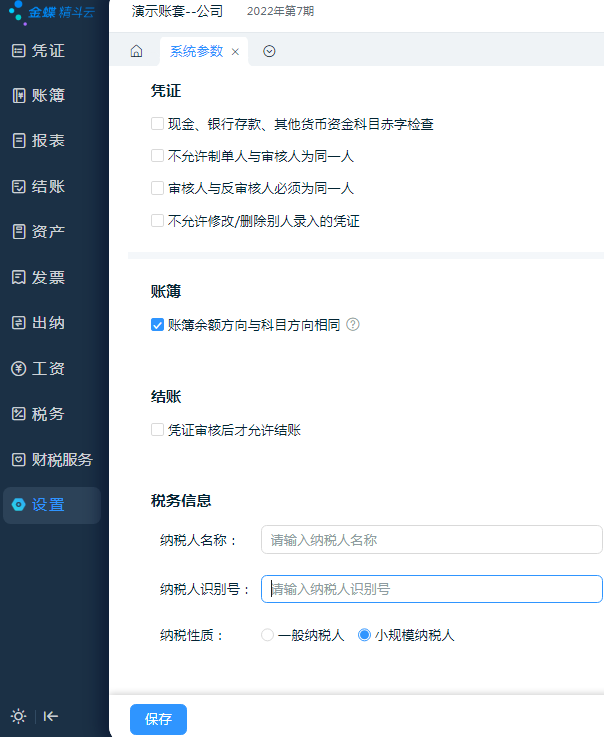Expand the tab list dropdown chevron
Screen dimensions: 604x737
pyautogui.click(x=269, y=51)
